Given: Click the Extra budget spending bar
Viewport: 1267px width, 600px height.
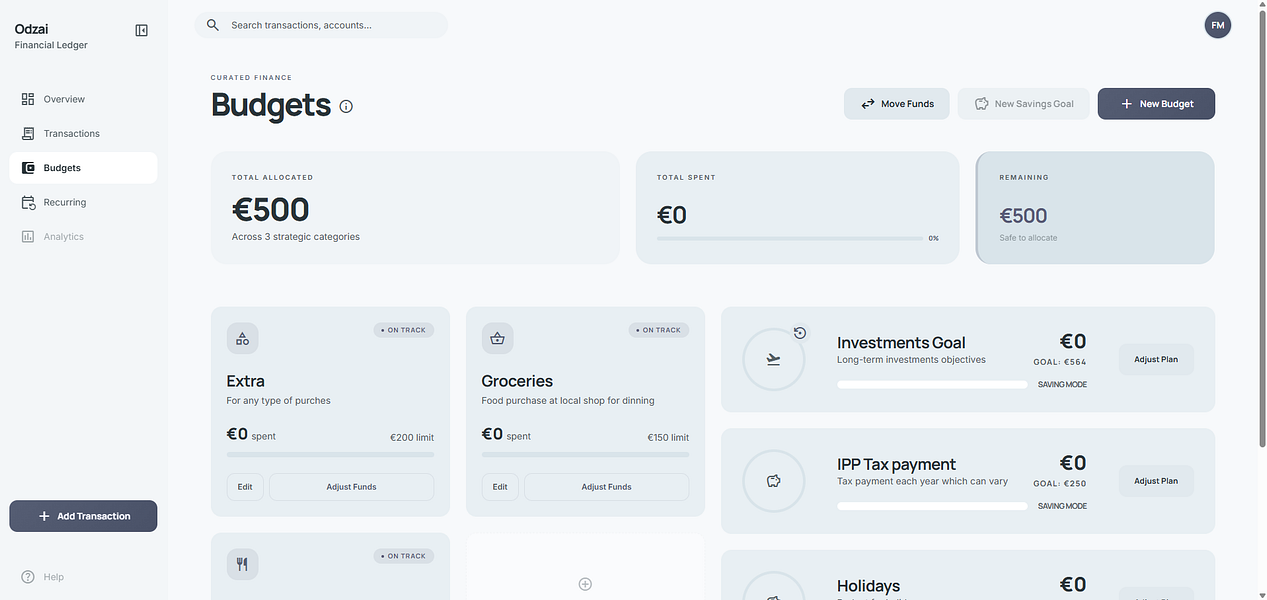Looking at the screenshot, I should coord(330,455).
